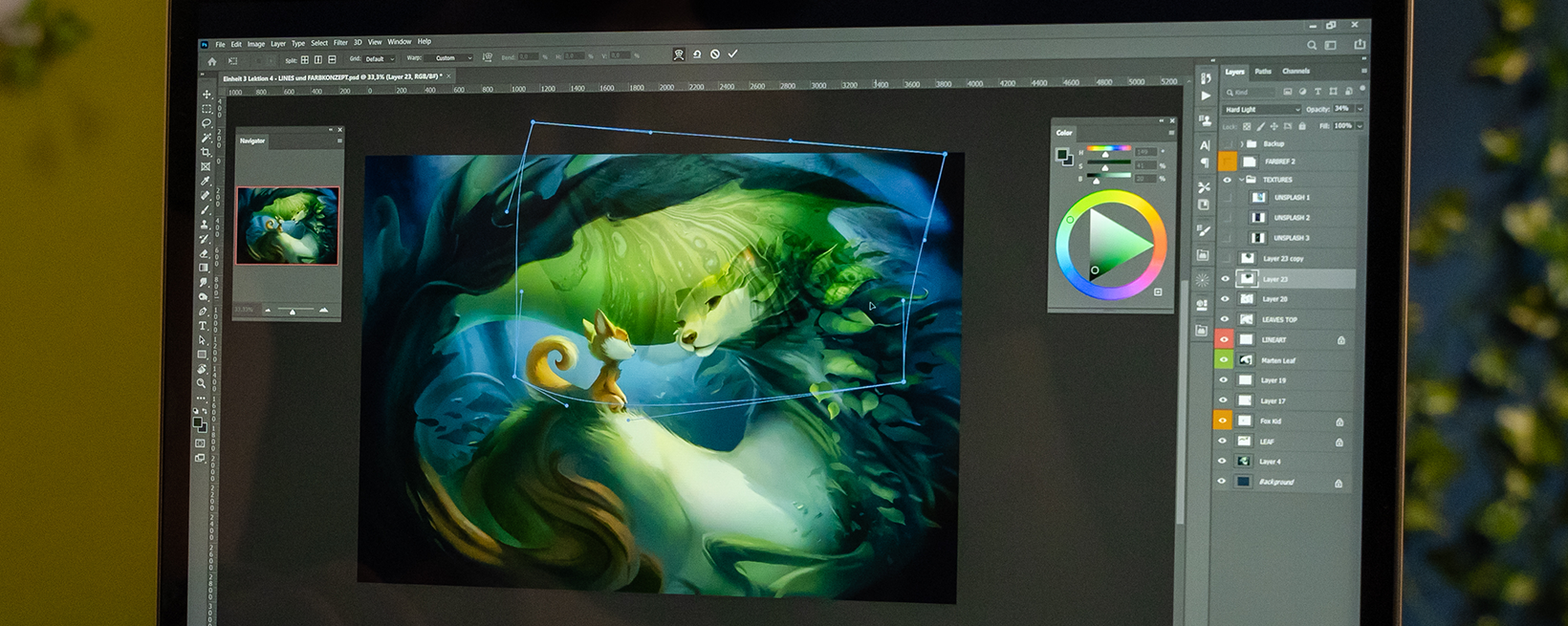Select the Zoom tool in toolbar
This screenshot has height=626, width=1568.
point(201,383)
